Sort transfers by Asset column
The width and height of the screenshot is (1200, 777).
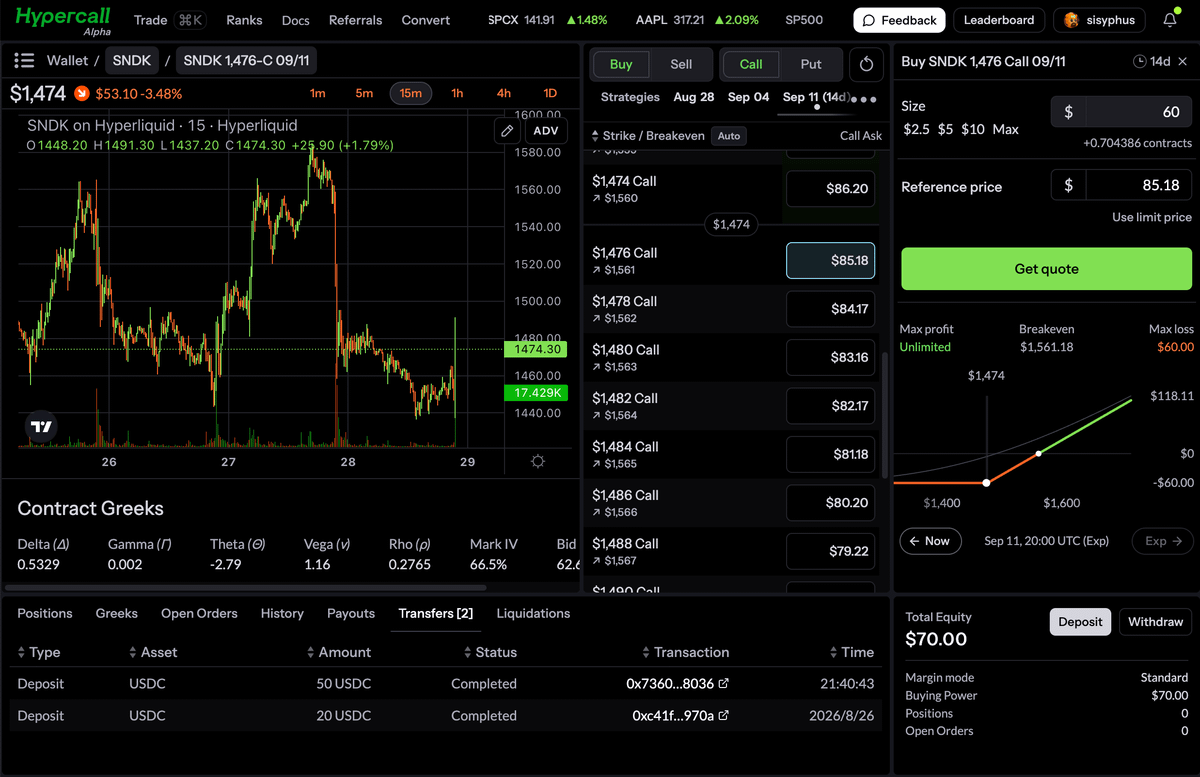153,652
